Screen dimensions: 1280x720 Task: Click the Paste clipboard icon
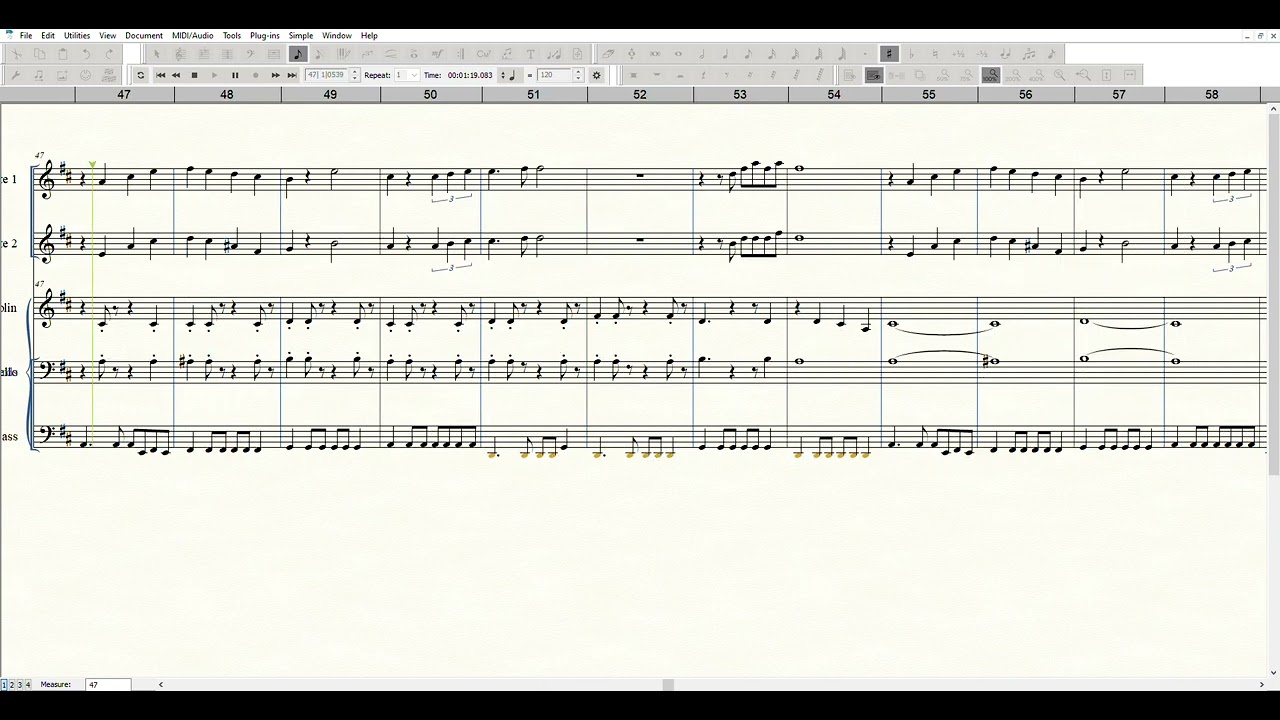63,54
